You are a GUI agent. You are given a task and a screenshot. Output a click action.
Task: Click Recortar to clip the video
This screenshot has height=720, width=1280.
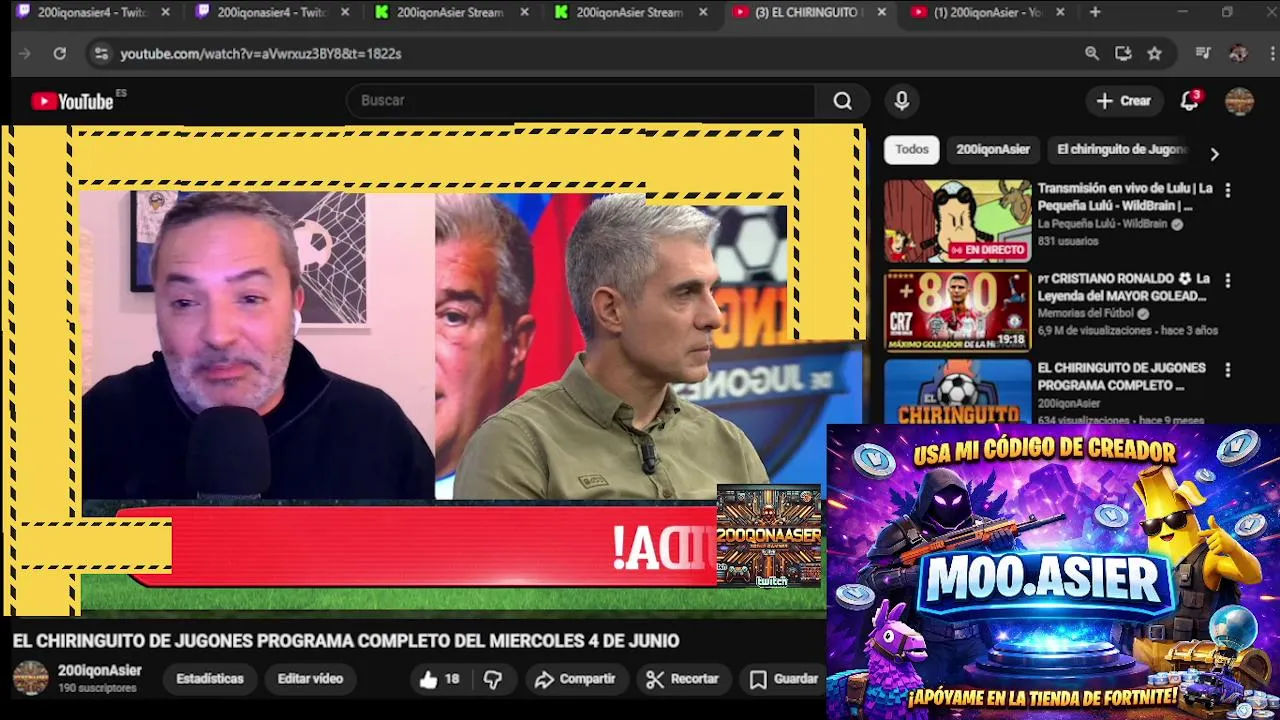[682, 679]
